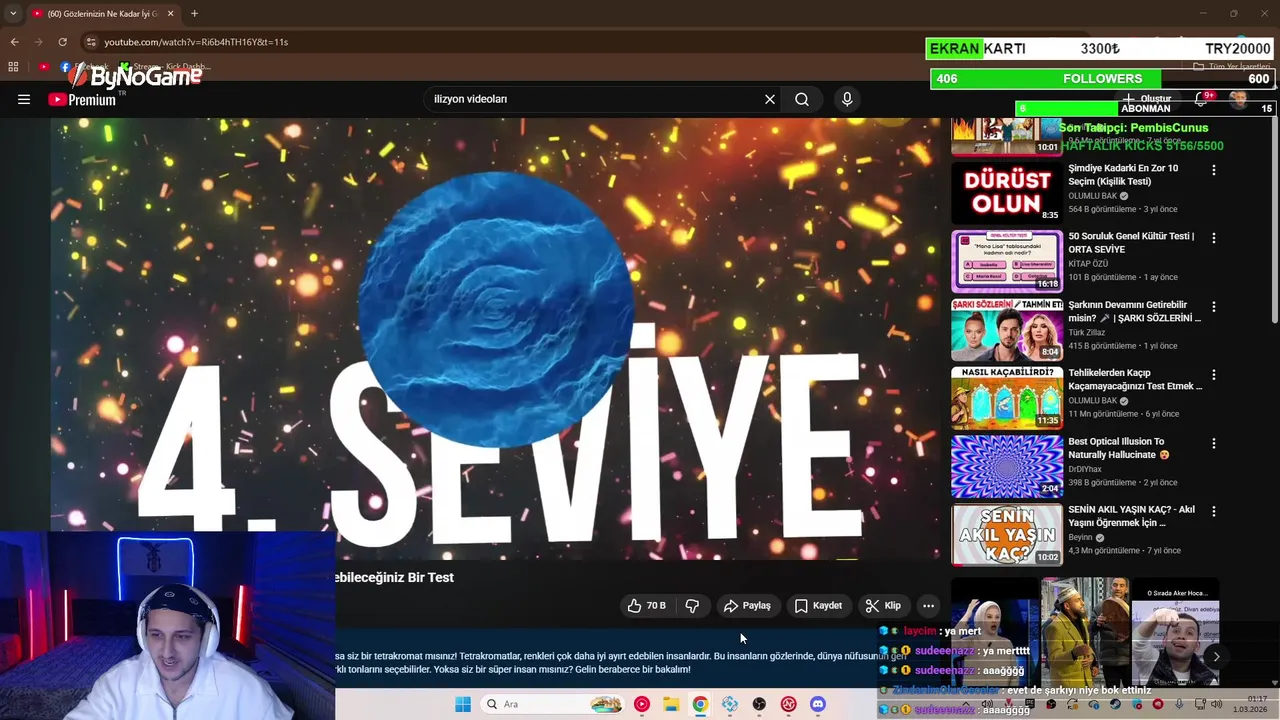This screenshot has height=720, width=1280.
Task: Create a clip with Klip button
Action: click(x=883, y=605)
